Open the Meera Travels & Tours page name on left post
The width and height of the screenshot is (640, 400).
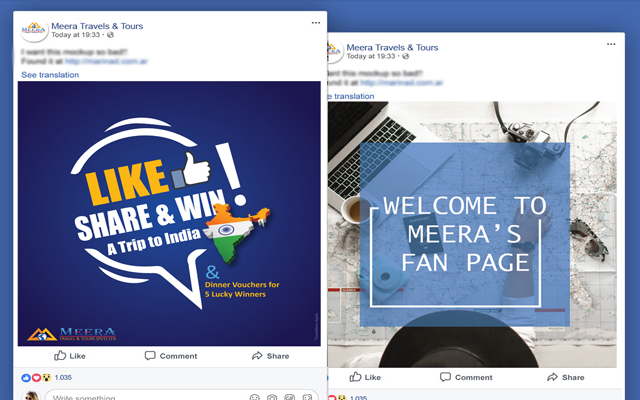[97, 26]
